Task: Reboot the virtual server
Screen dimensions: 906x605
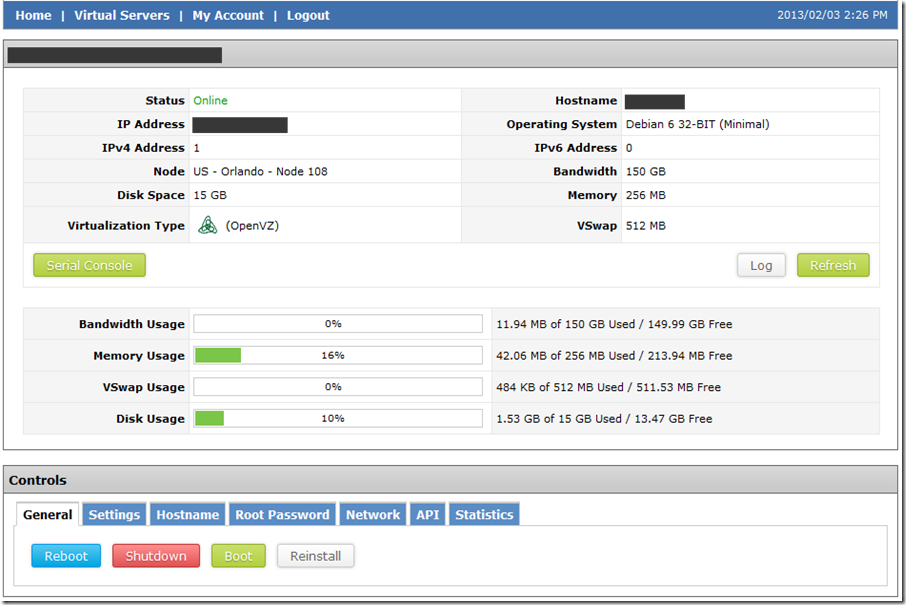Action: pyautogui.click(x=66, y=556)
